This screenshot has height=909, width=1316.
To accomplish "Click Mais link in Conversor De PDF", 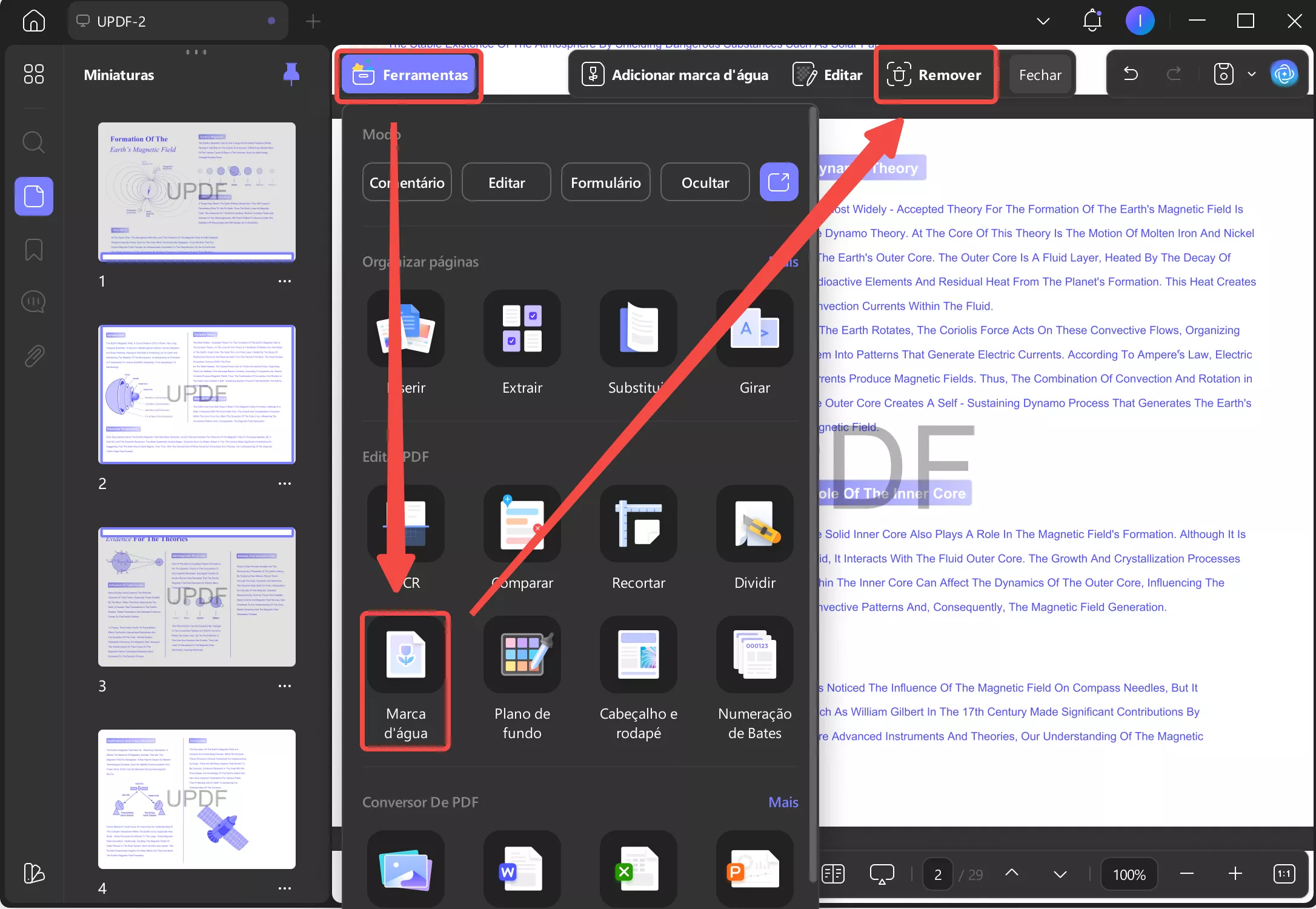I will 783,802.
